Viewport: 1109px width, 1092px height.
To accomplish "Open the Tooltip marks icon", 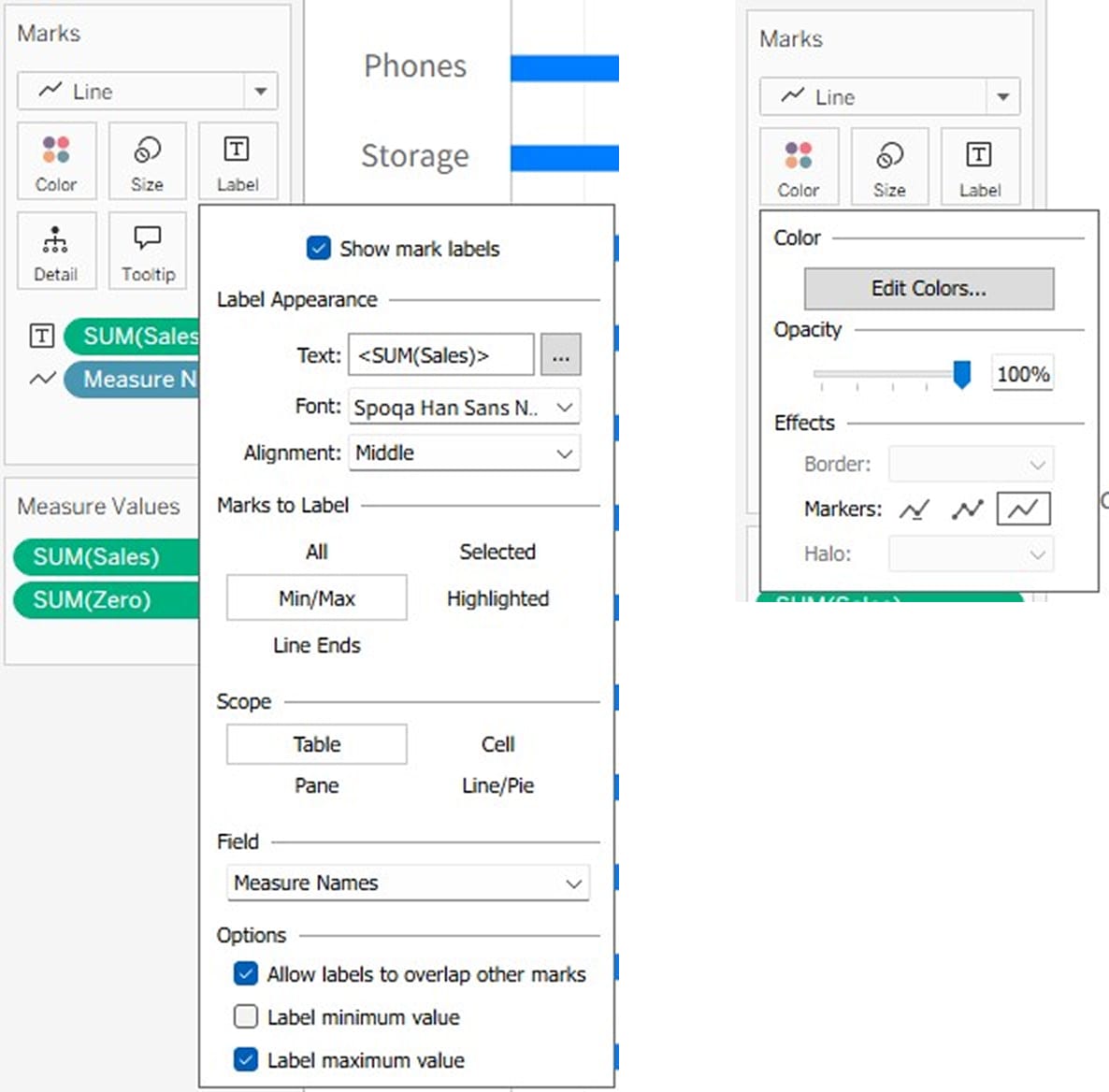I will (x=147, y=251).
